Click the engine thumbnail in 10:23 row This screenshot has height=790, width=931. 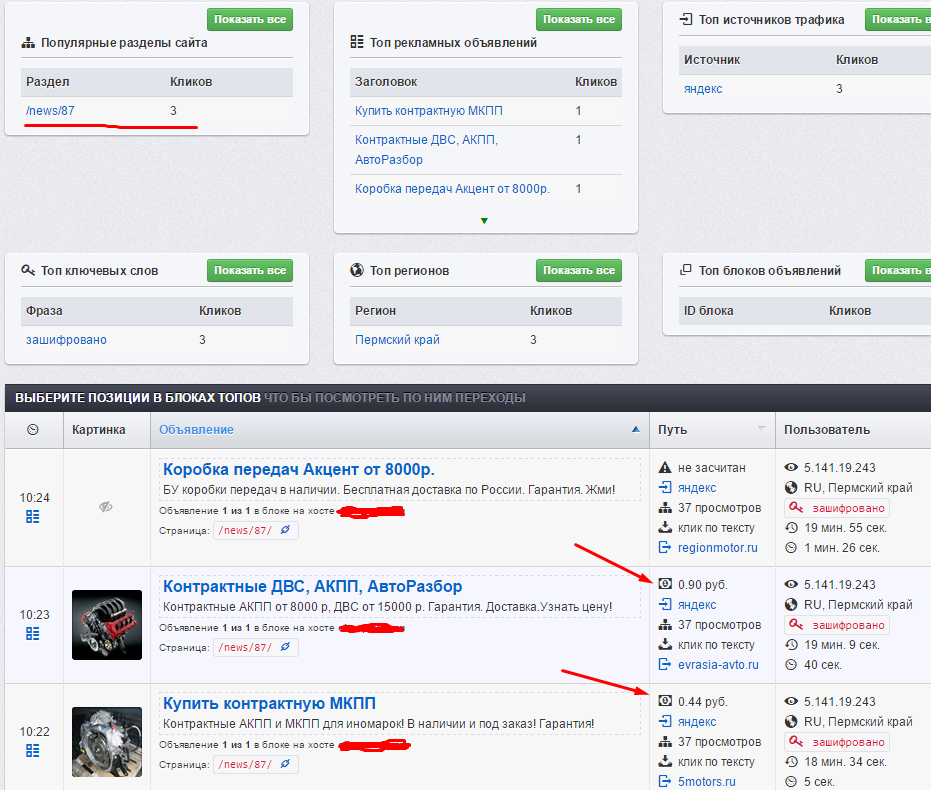(107, 625)
